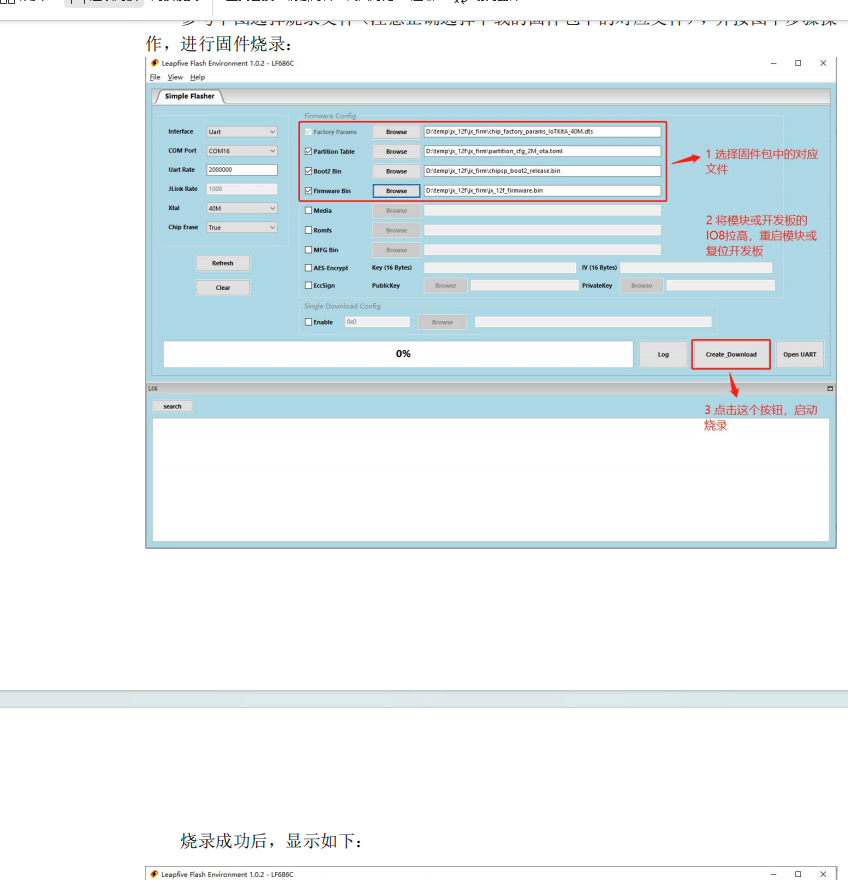Screen dimensions: 848x880
Task: Check the Enable box under Single Download Config
Action: pyautogui.click(x=308, y=322)
